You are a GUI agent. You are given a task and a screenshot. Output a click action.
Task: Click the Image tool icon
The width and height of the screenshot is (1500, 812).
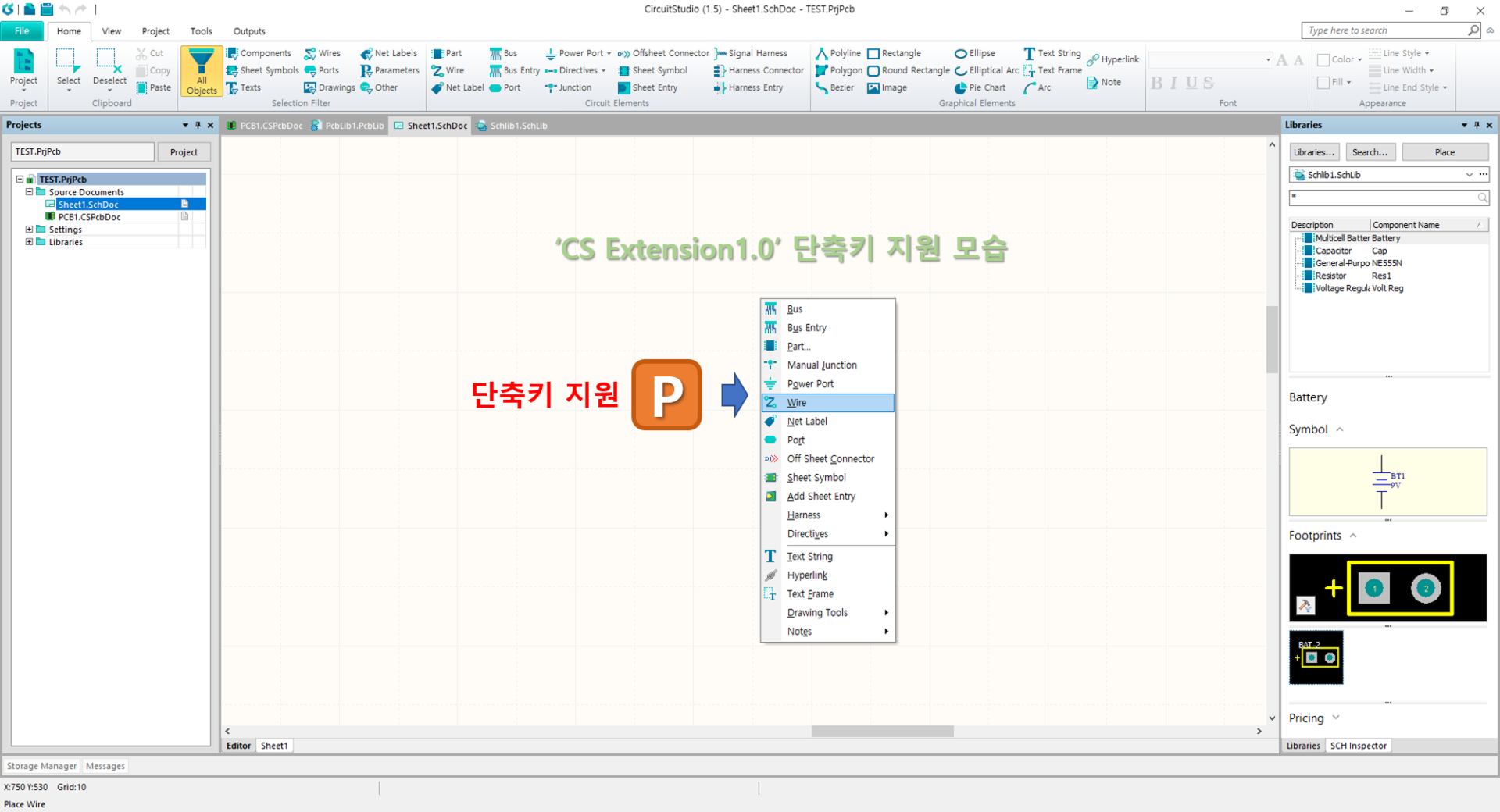(x=887, y=87)
